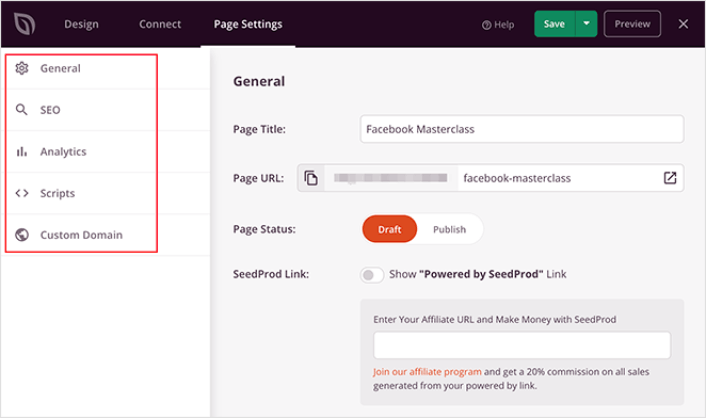Copy the Page URL with copy icon
The width and height of the screenshot is (706, 418).
[311, 178]
